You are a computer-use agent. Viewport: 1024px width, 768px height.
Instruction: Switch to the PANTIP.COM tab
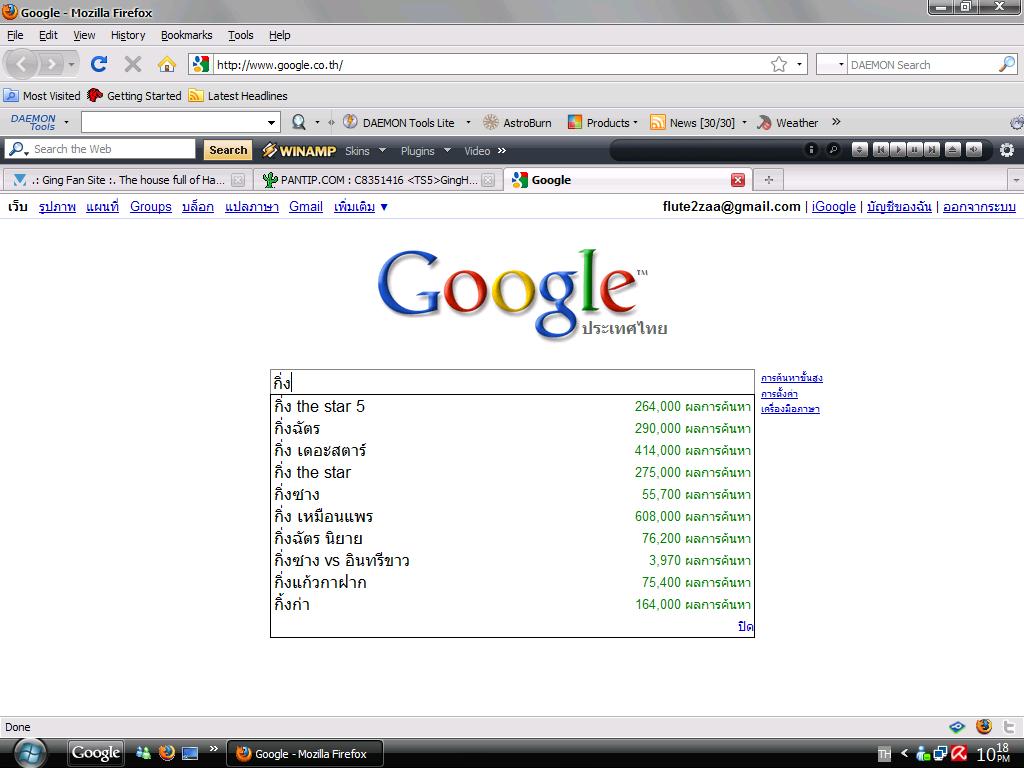coord(377,180)
